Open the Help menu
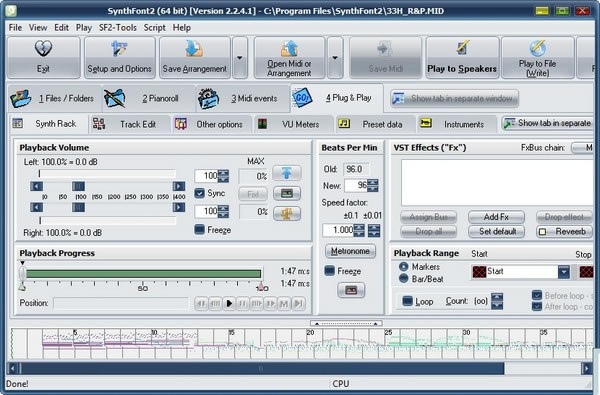600x395 pixels. click(182, 28)
